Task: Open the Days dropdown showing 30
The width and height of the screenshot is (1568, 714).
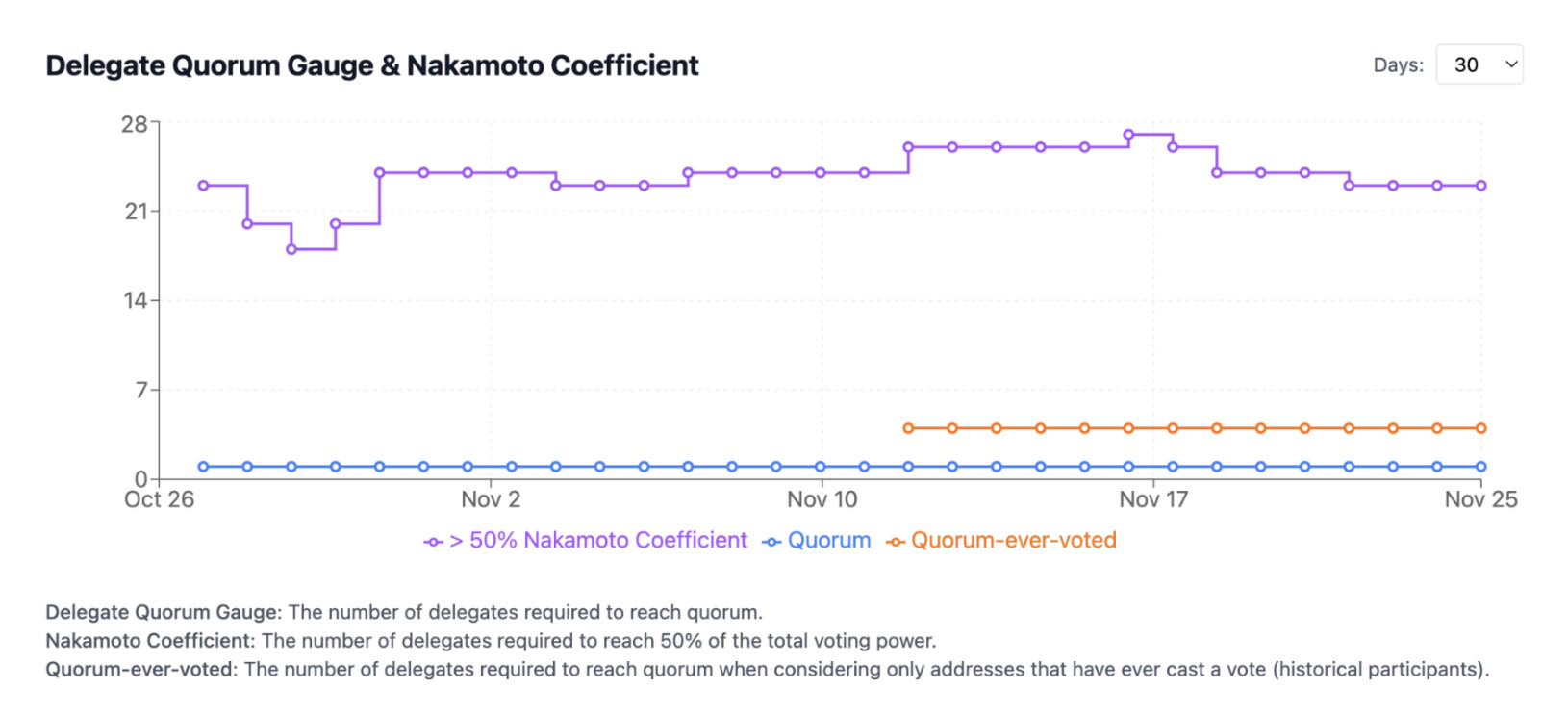Action: point(1478,64)
